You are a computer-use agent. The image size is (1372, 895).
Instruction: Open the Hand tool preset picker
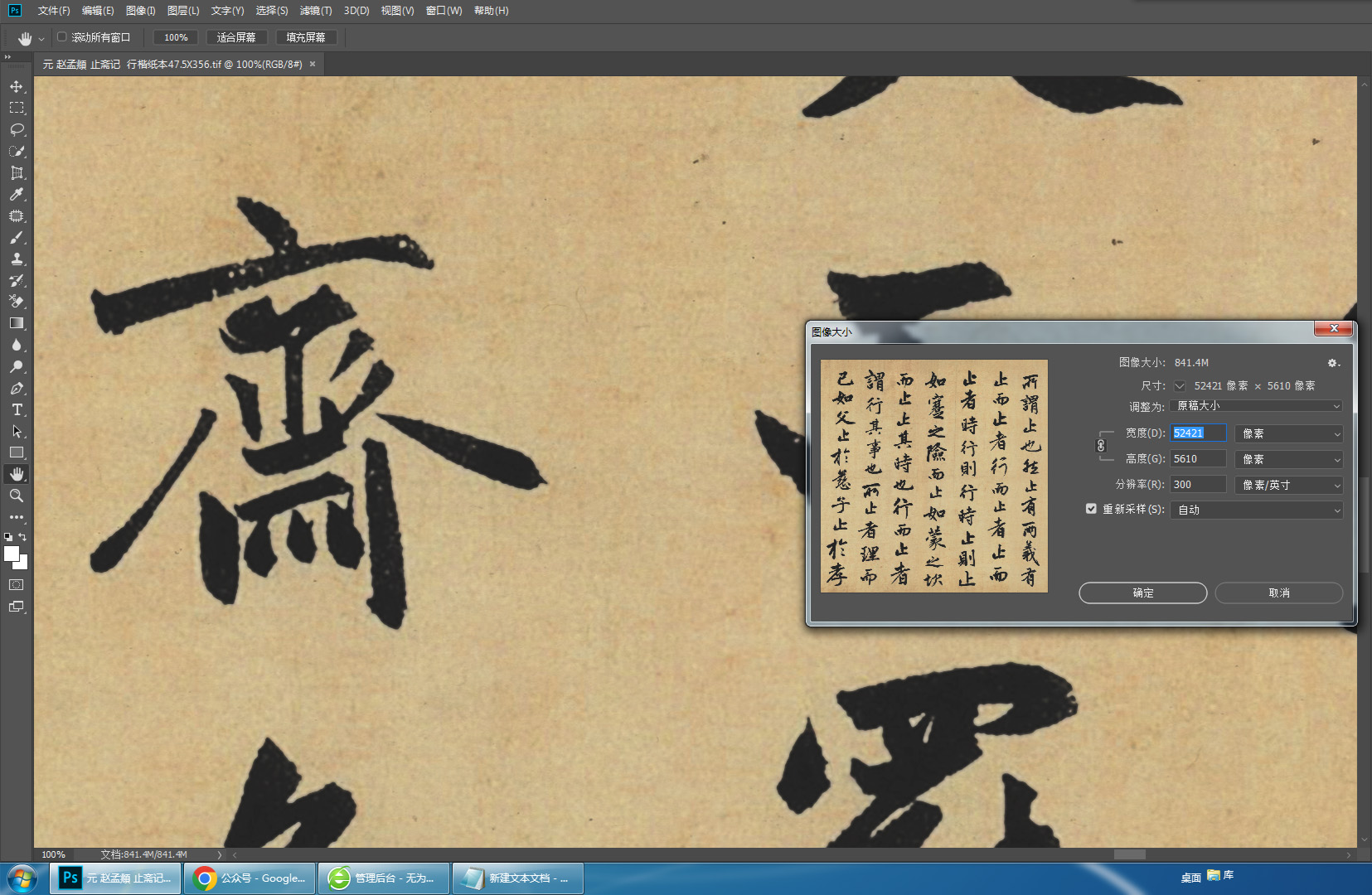41,38
